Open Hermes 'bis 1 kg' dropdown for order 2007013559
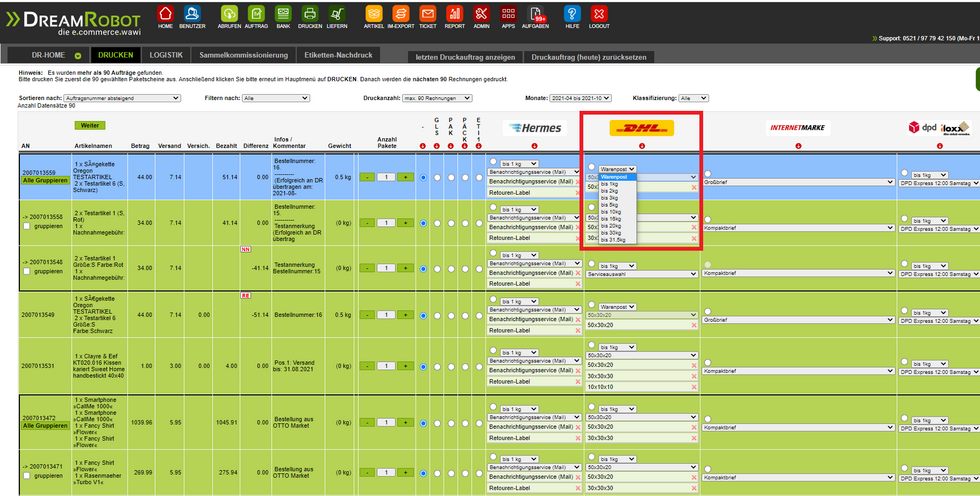Image resolution: width=980 pixels, height=496 pixels. point(519,163)
